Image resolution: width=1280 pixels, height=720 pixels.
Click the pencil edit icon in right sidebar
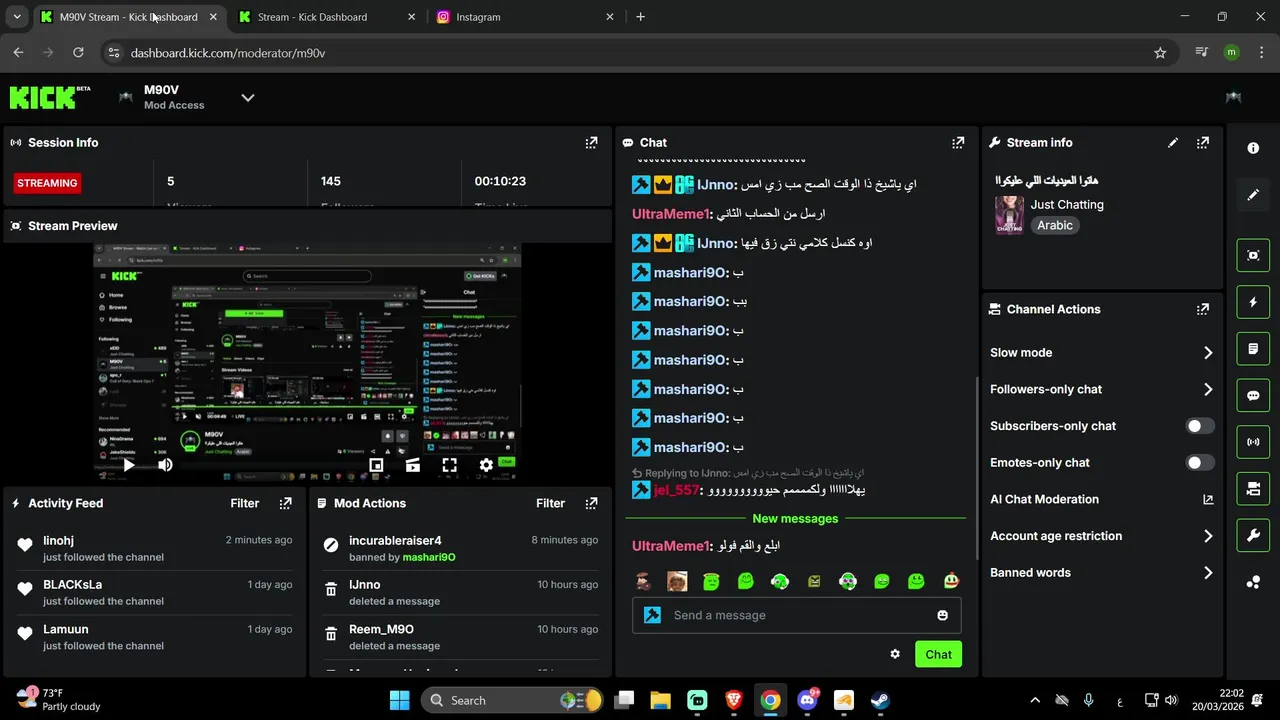(1253, 195)
